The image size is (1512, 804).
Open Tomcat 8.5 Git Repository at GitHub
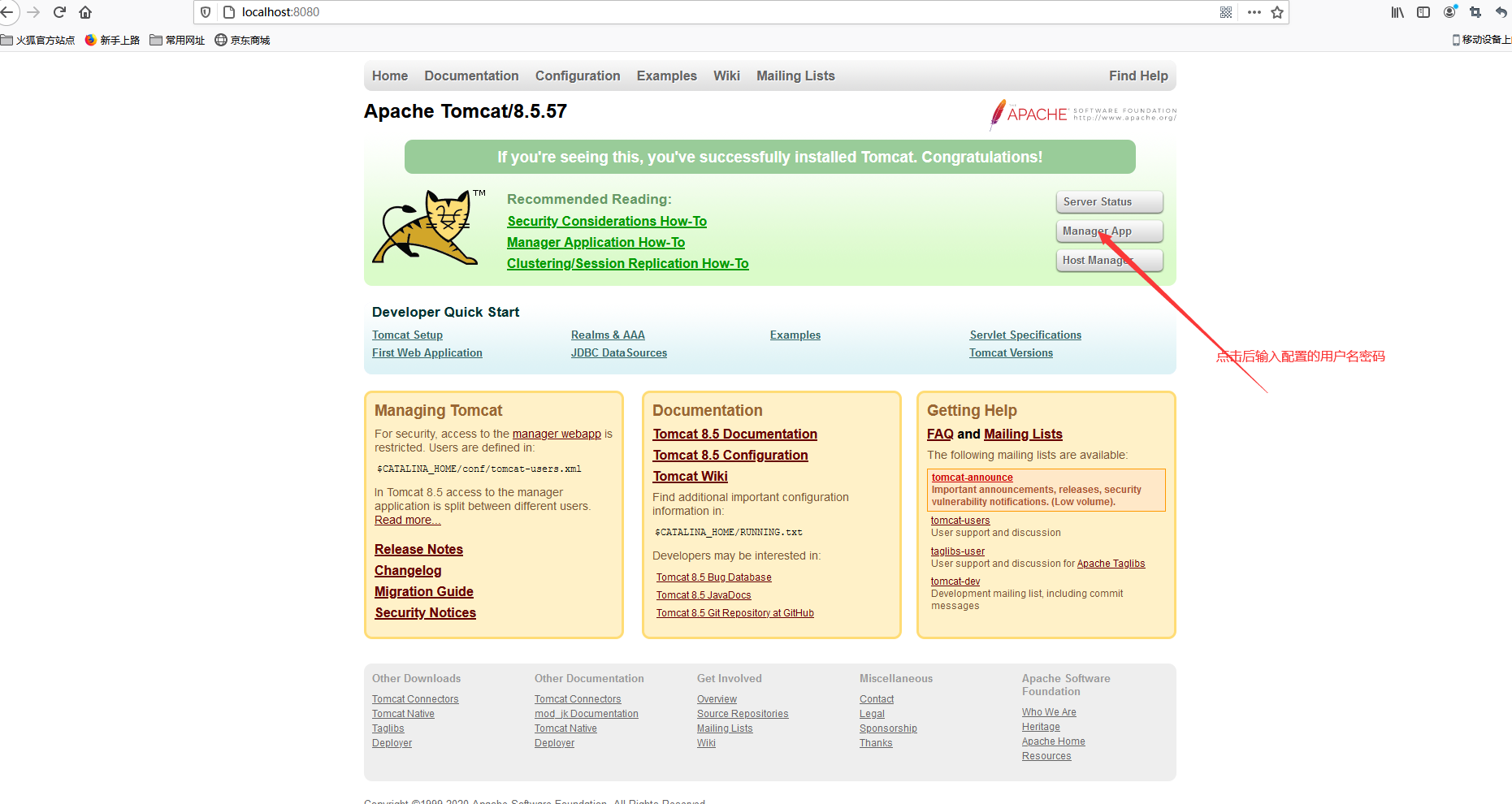[735, 613]
